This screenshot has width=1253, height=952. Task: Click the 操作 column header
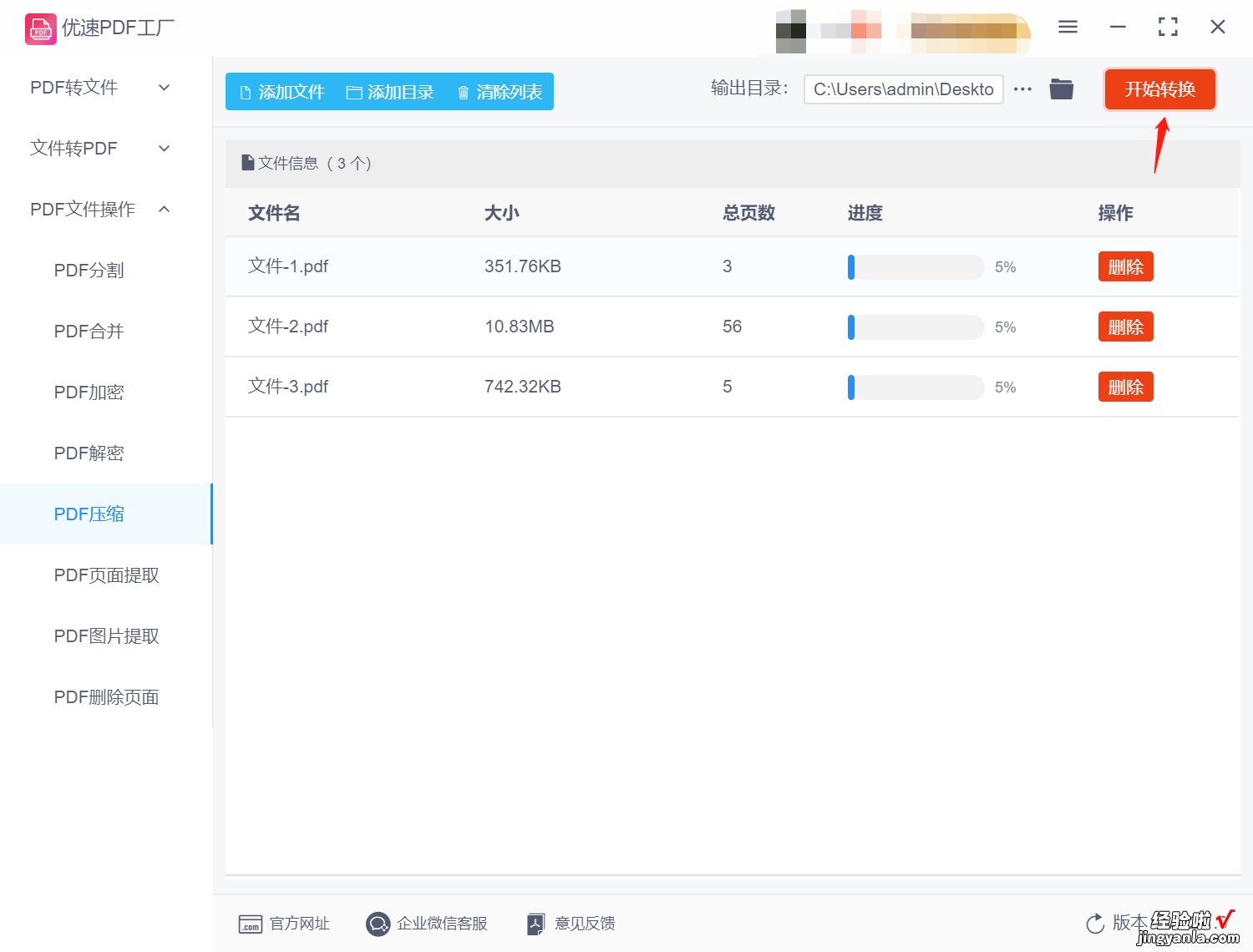[x=1116, y=213]
